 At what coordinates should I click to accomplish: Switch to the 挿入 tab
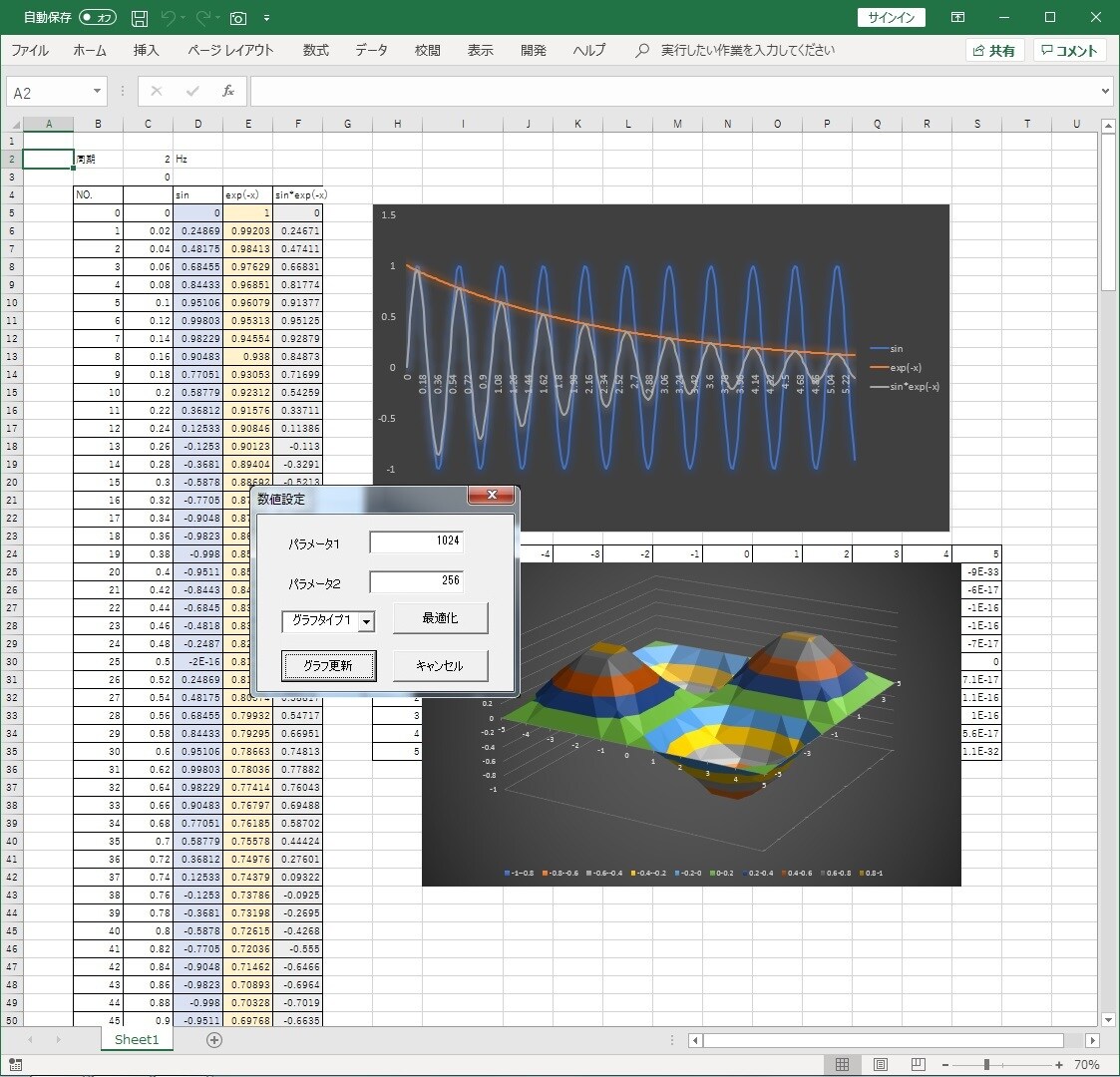(x=146, y=50)
